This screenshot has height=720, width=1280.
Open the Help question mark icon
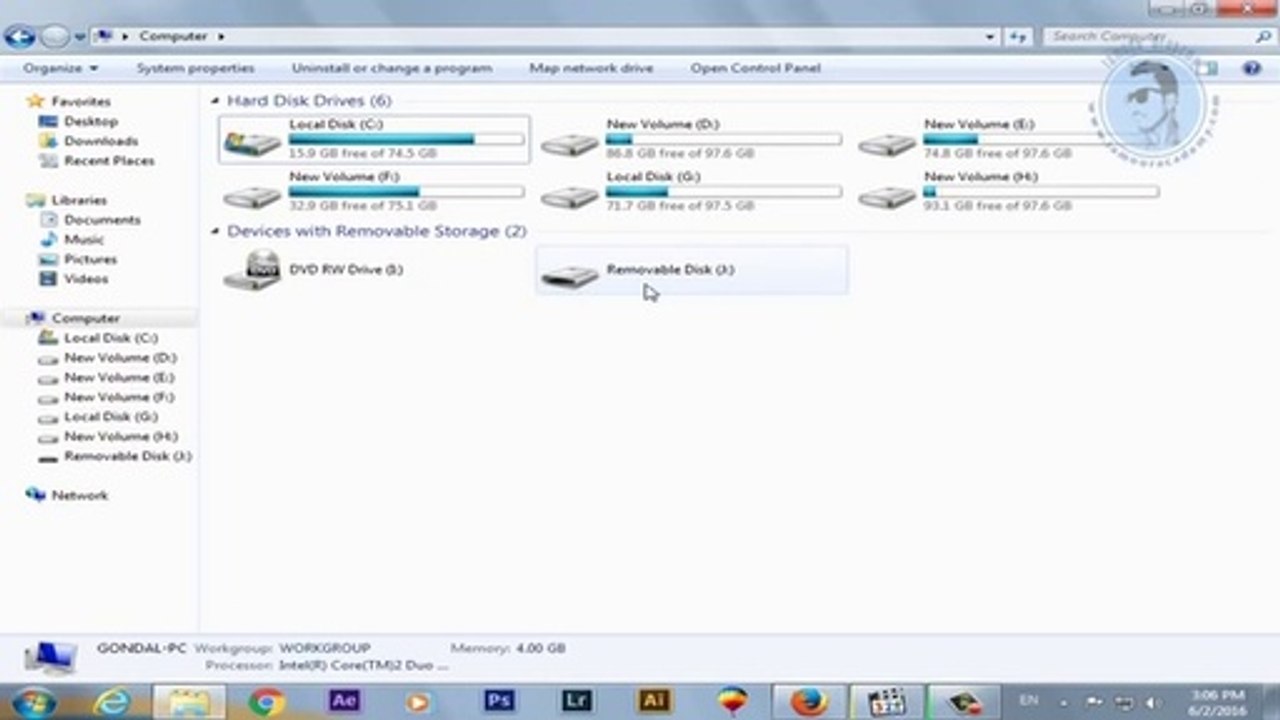click(x=1251, y=68)
